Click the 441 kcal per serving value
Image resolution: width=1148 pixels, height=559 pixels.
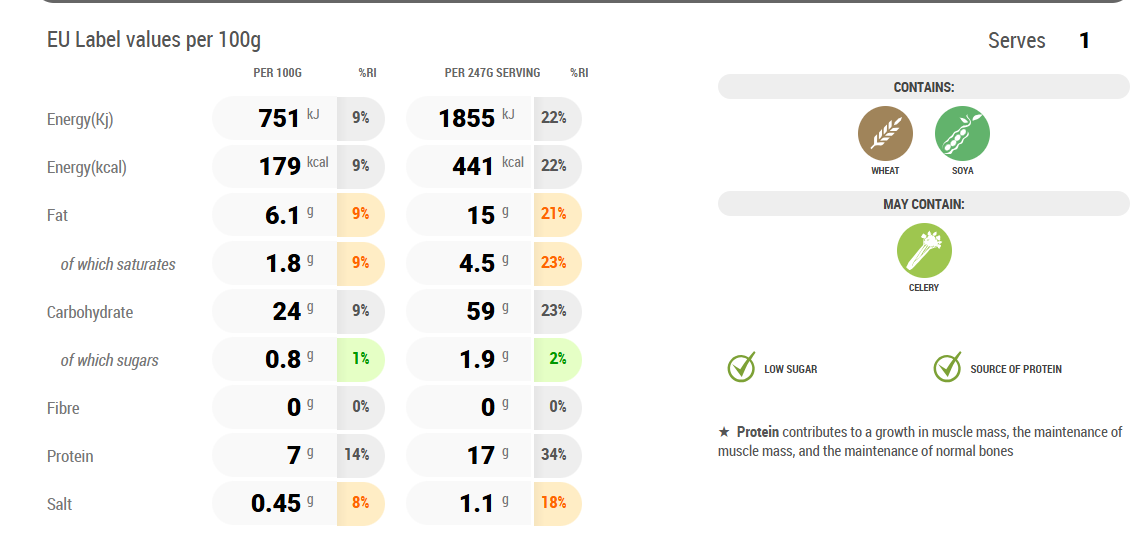click(474, 166)
